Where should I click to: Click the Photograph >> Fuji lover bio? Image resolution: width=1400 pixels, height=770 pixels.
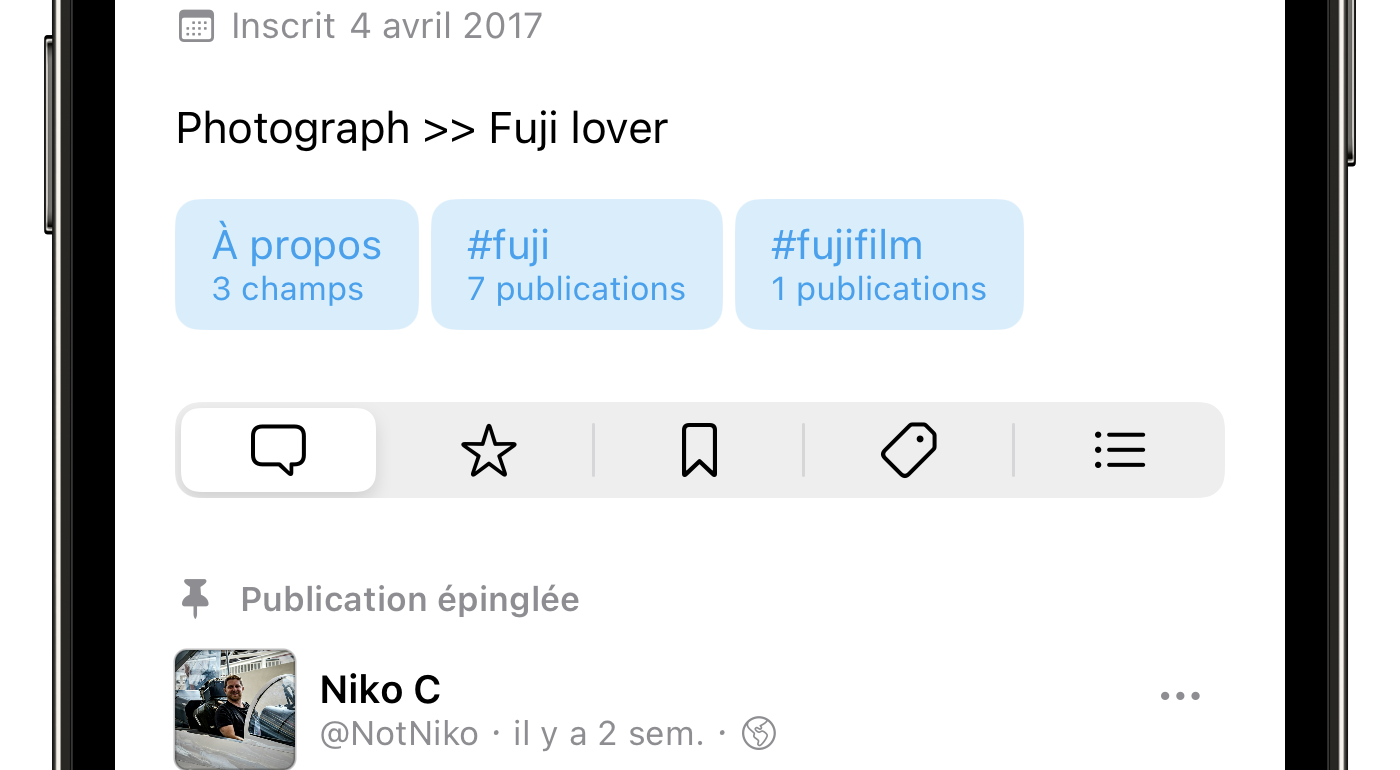422,128
